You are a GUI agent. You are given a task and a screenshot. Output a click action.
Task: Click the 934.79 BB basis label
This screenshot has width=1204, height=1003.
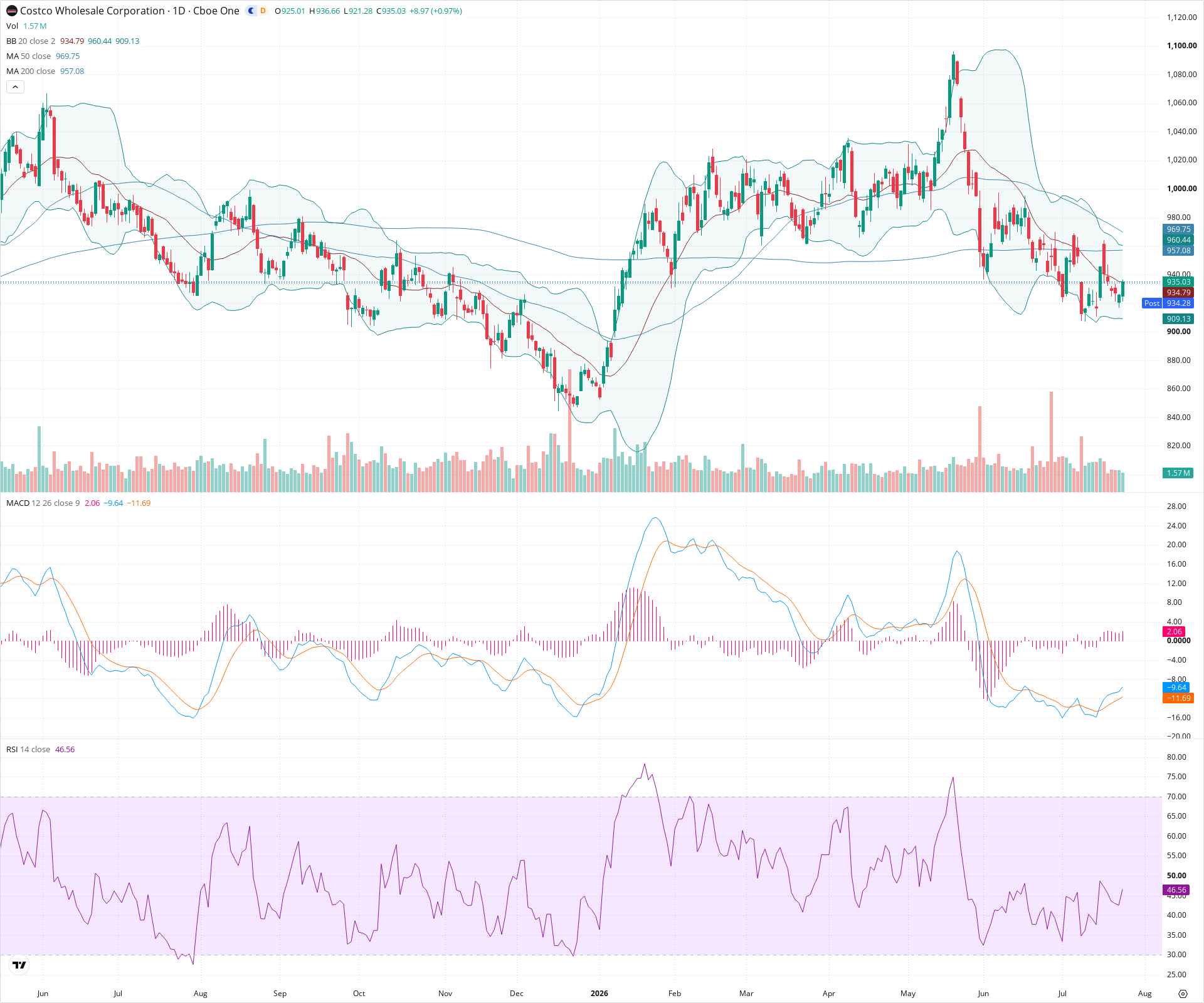click(1178, 293)
